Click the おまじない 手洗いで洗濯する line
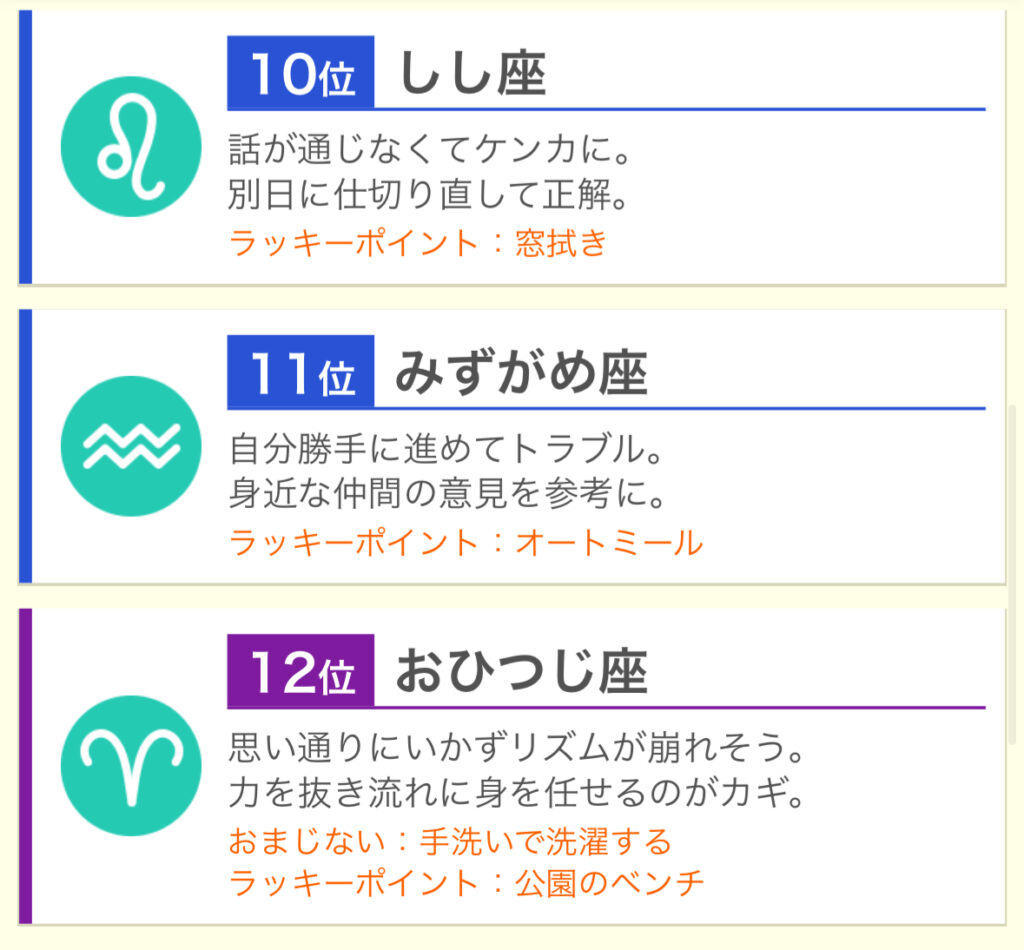Viewport: 1024px width, 950px height. point(450,841)
